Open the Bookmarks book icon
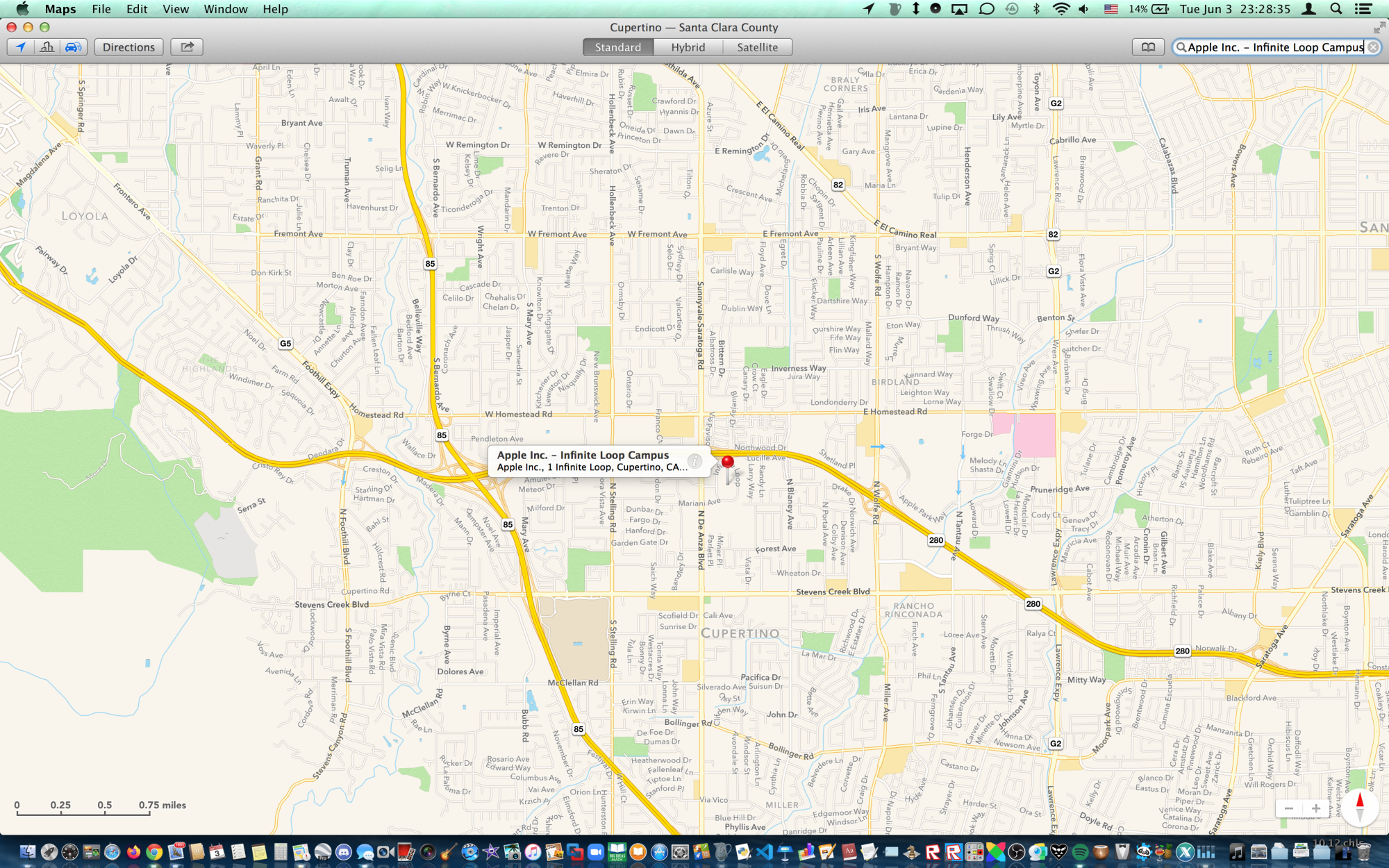Image resolution: width=1389 pixels, height=868 pixels. [x=1148, y=47]
